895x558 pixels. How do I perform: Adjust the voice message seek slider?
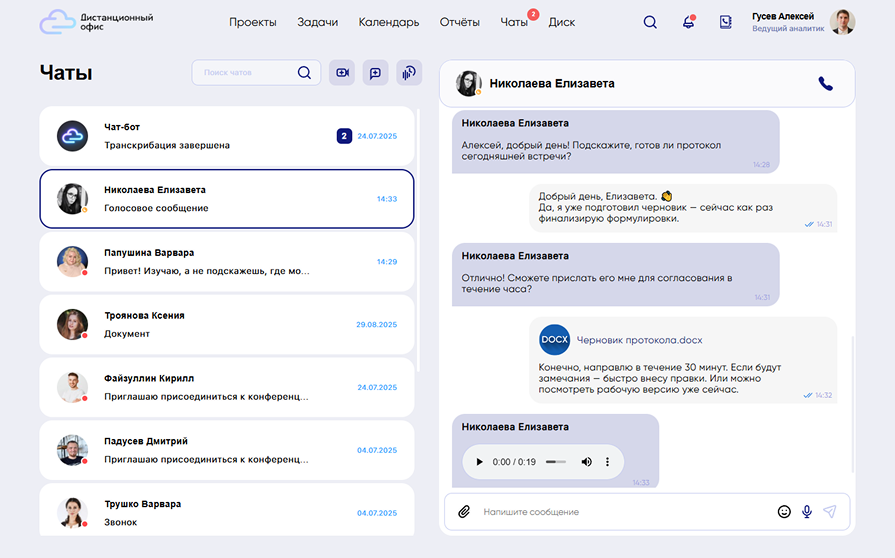tap(556, 462)
